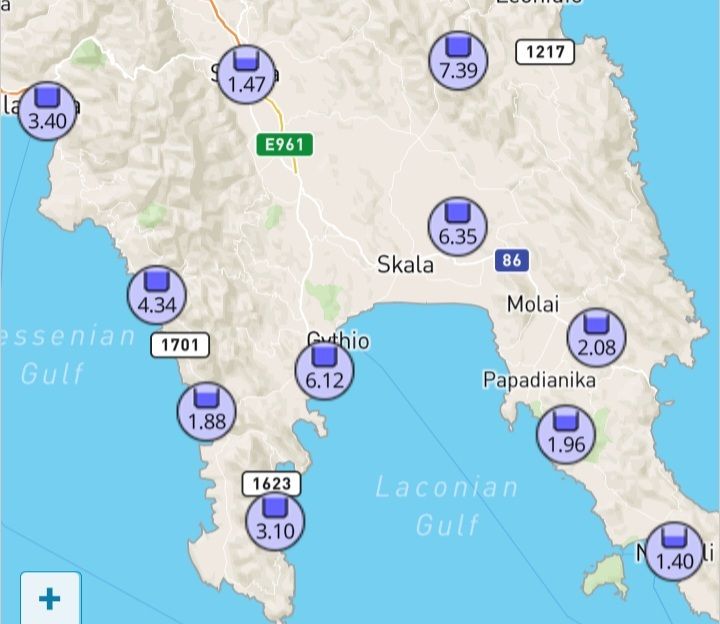Select the blue 86 route badge

click(x=512, y=260)
